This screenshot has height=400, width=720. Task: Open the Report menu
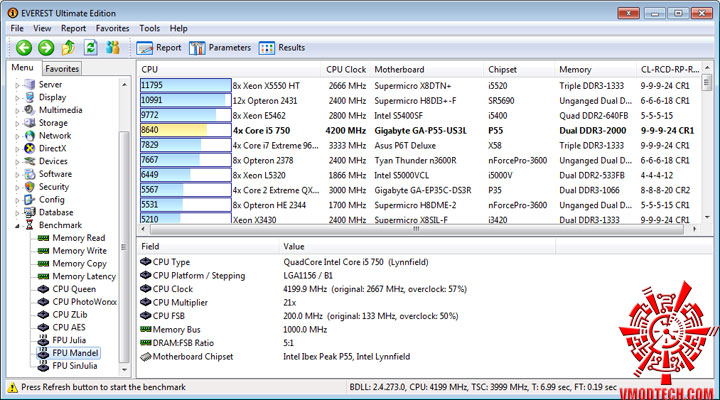[73, 28]
